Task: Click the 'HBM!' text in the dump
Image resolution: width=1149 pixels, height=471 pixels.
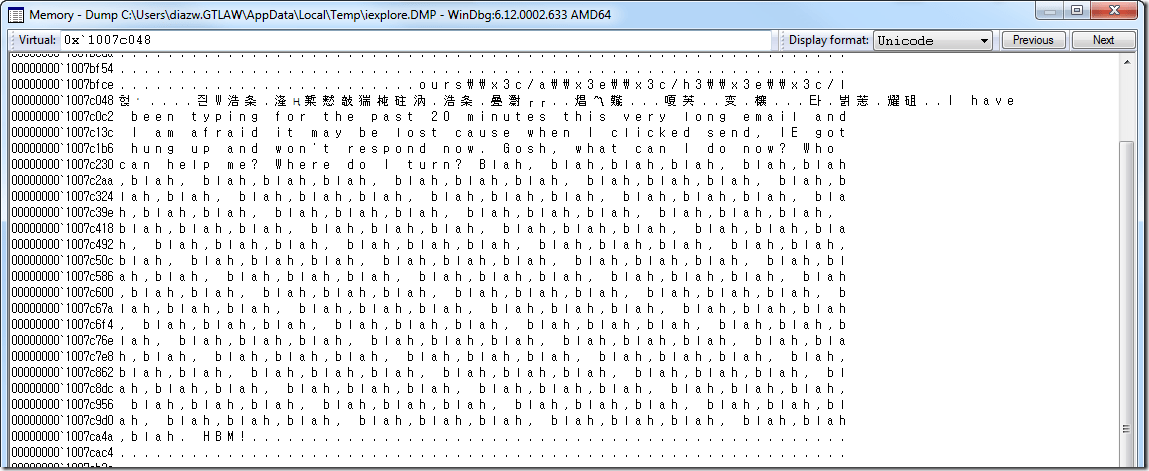Action: tap(225, 437)
